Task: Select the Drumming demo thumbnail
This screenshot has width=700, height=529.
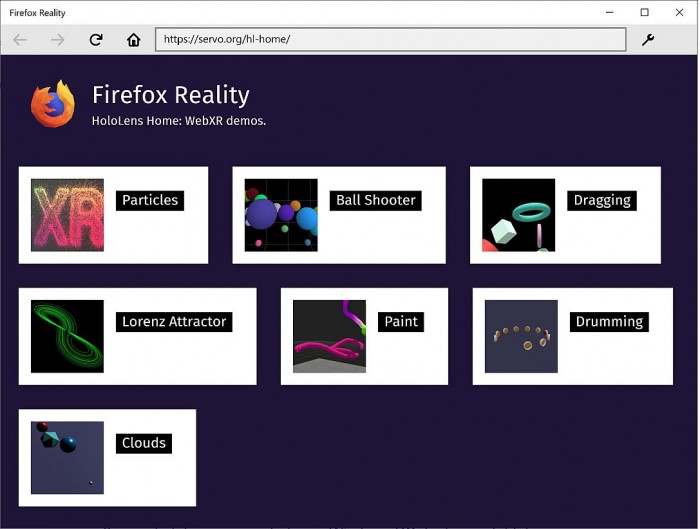Action: click(x=521, y=336)
